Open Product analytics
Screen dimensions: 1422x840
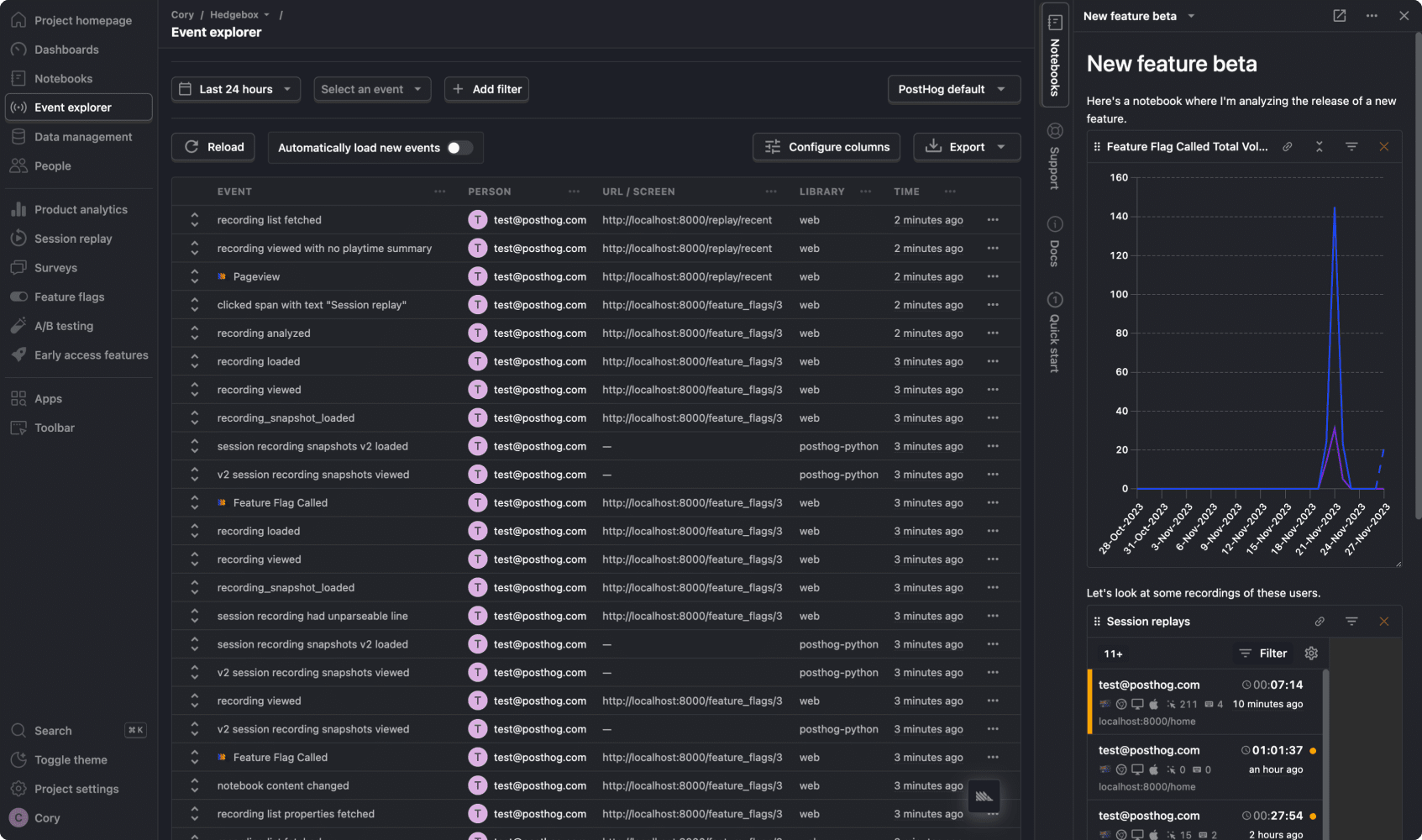point(78,209)
